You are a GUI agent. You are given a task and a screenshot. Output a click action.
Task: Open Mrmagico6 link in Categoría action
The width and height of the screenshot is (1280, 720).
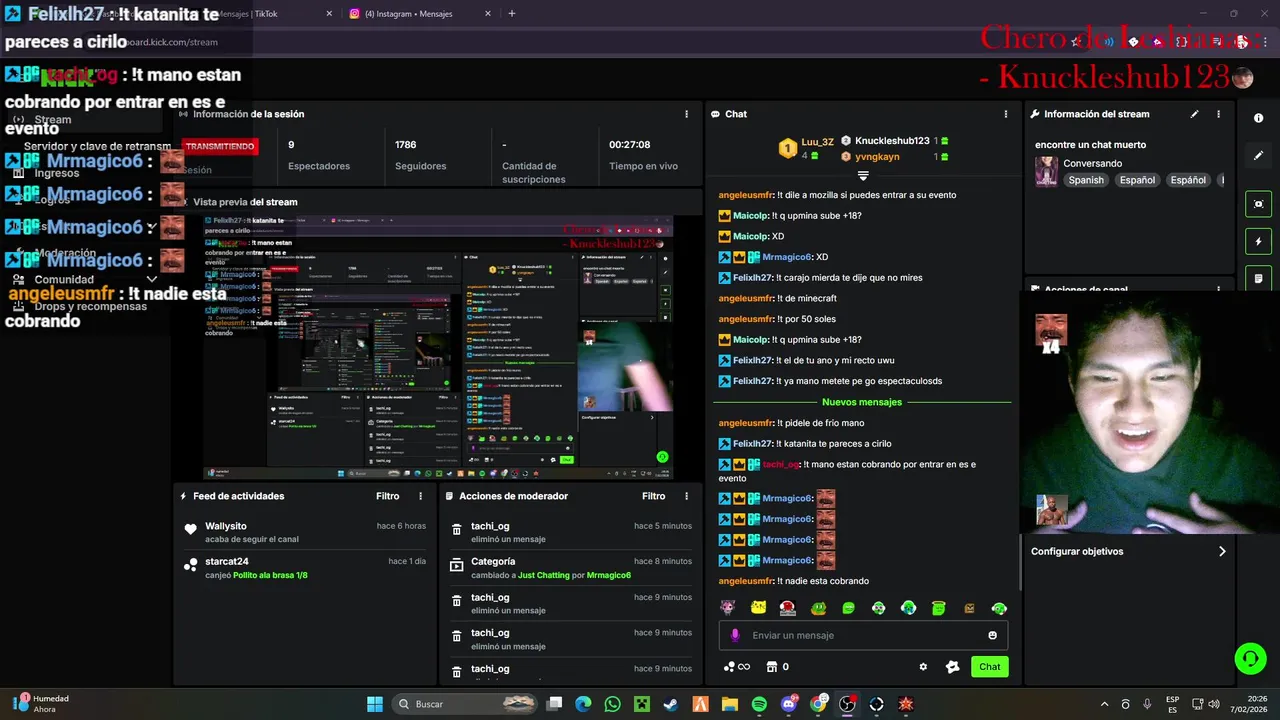point(608,575)
